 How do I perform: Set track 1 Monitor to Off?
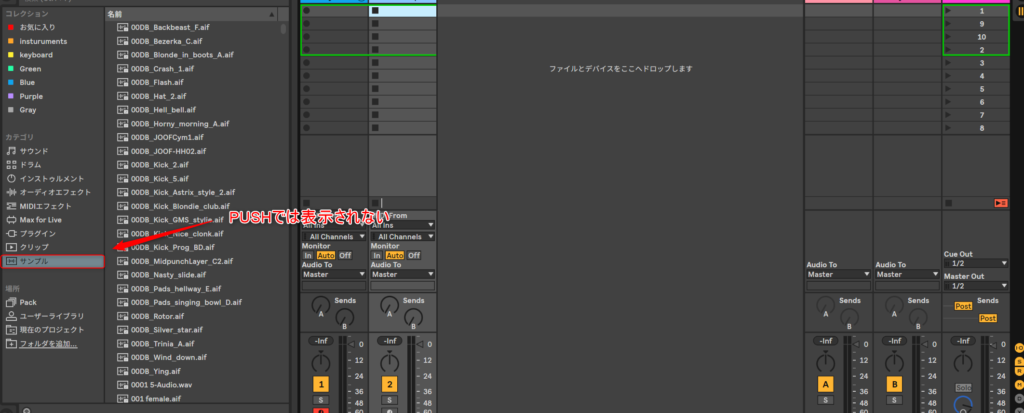tap(344, 255)
